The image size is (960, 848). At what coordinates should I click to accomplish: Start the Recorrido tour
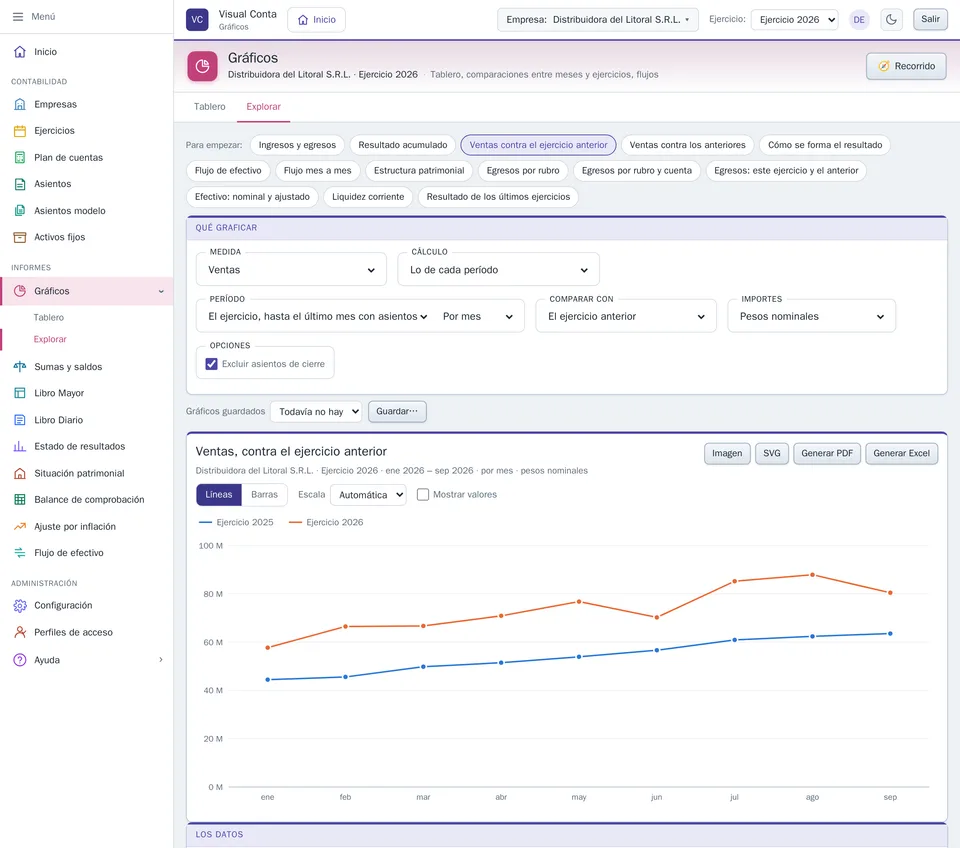[906, 66]
